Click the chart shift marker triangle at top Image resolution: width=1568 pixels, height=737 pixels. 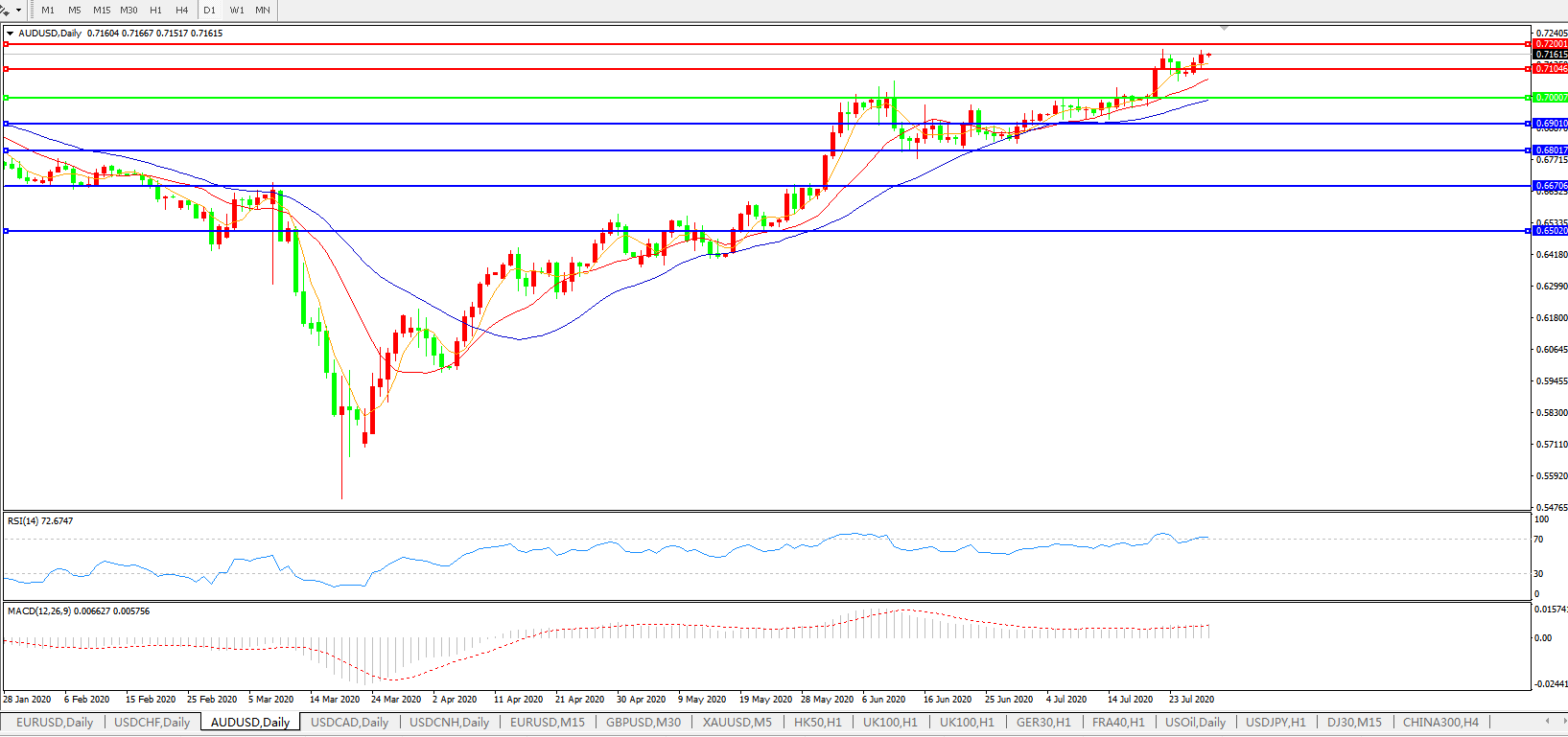coord(1224,28)
